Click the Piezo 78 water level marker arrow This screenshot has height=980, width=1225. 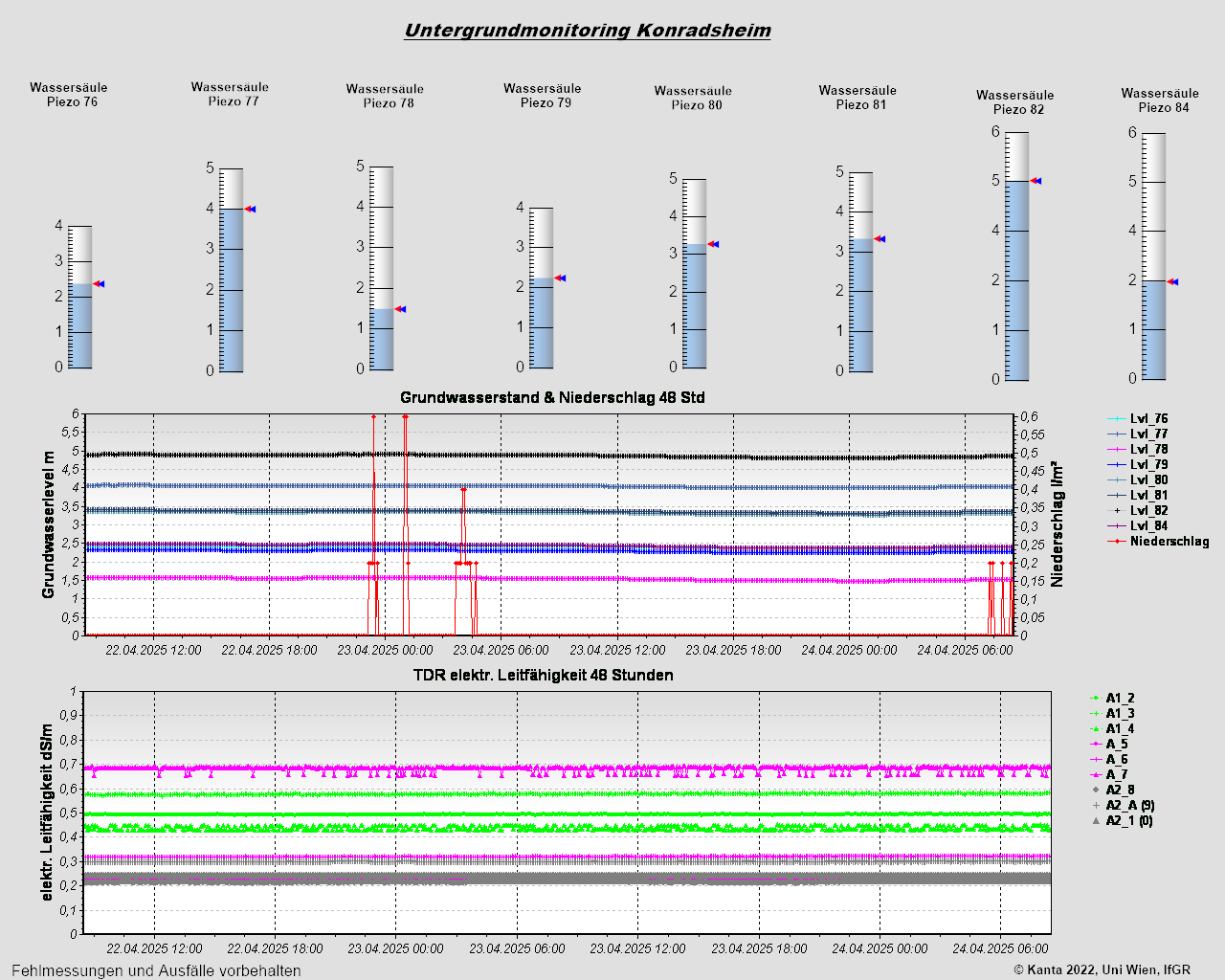coord(400,309)
